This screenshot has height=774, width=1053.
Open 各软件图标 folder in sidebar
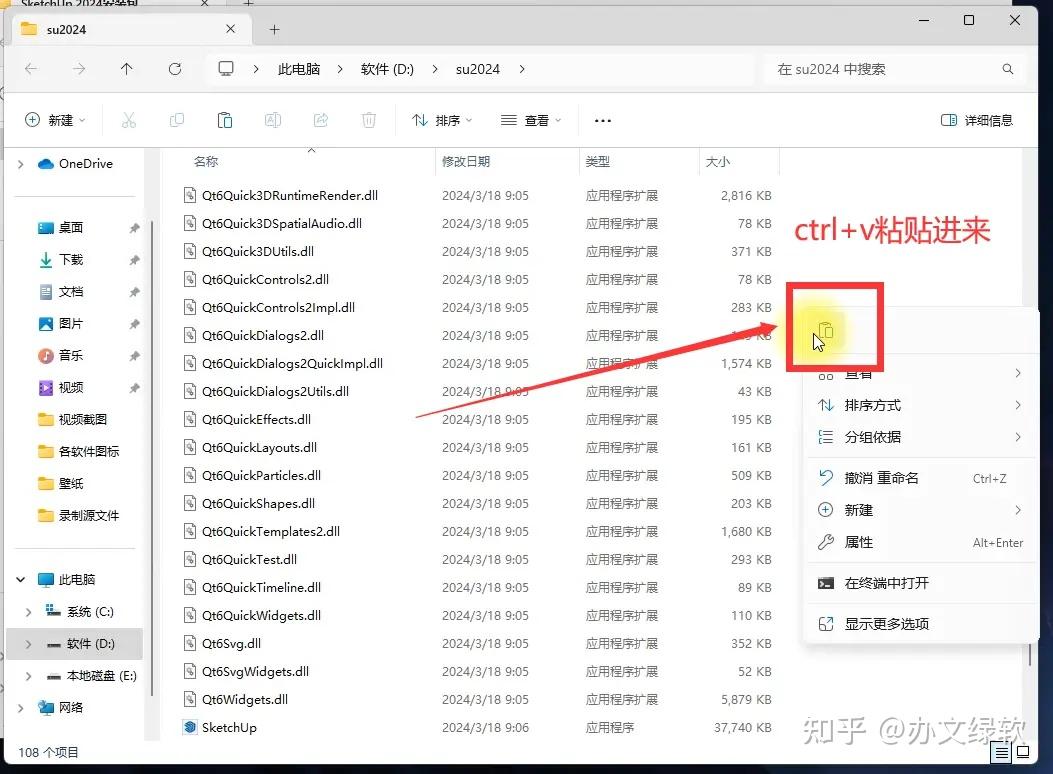click(88, 451)
